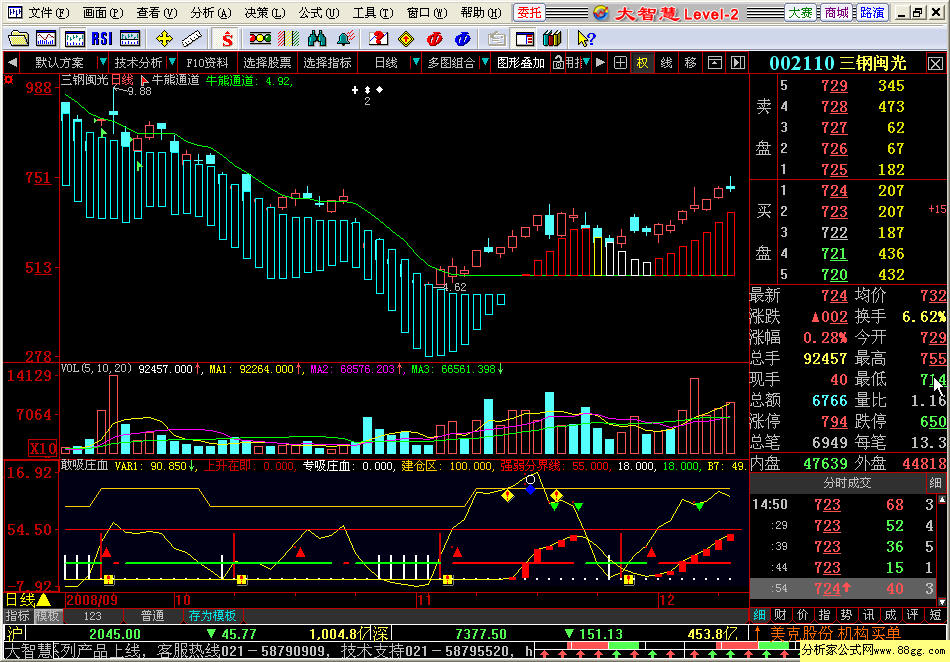Expand the 默认方案 dropdown arrow

[102, 62]
